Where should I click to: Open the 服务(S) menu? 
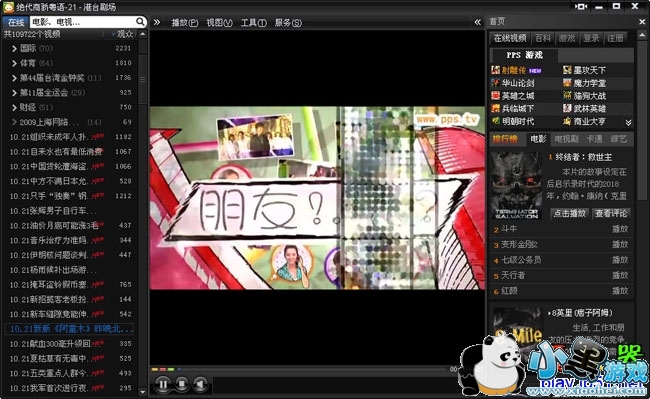(x=288, y=22)
